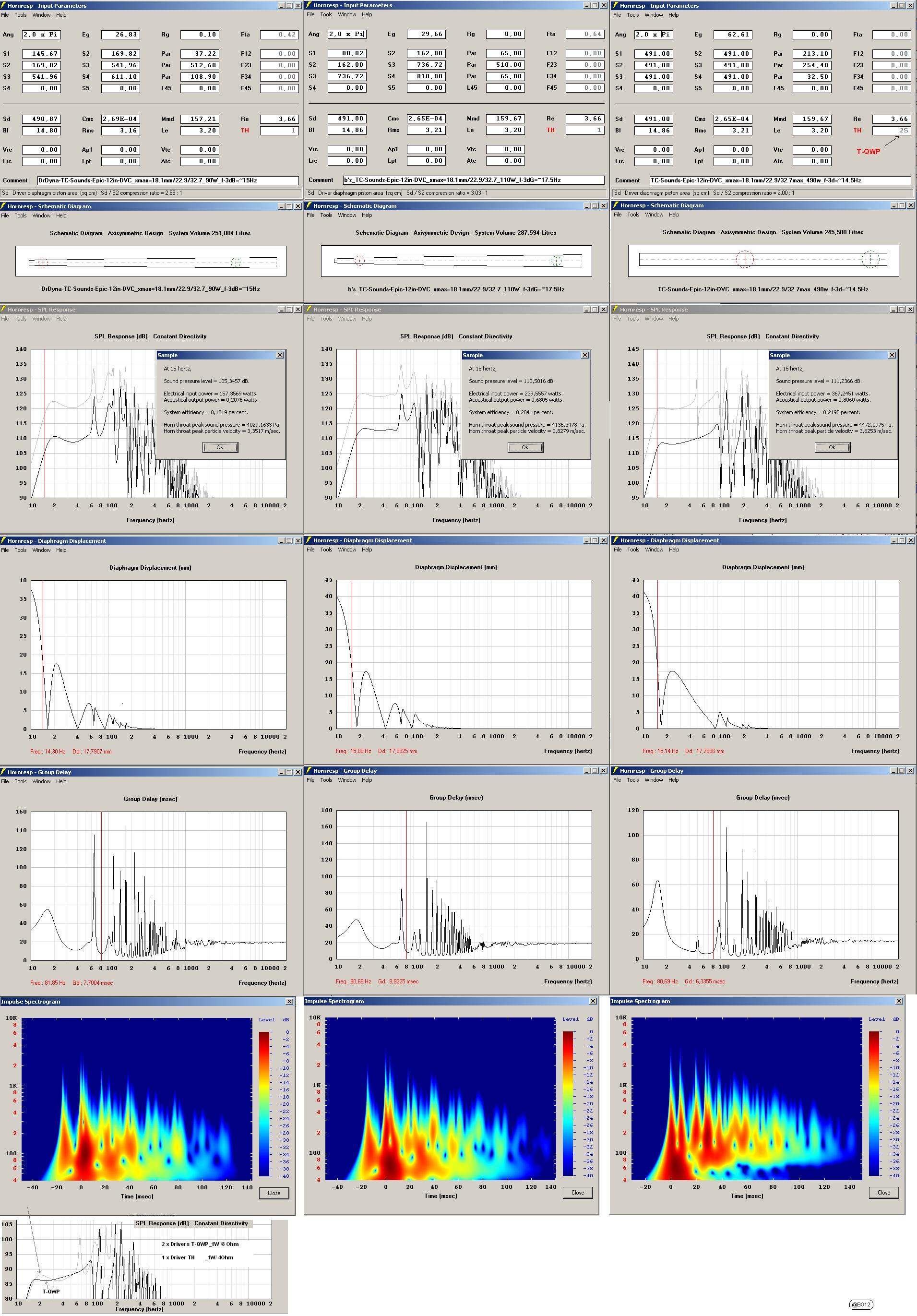The height and width of the screenshot is (1316, 917).
Task: Click the S4 field showing 810,00
Action: (426, 76)
